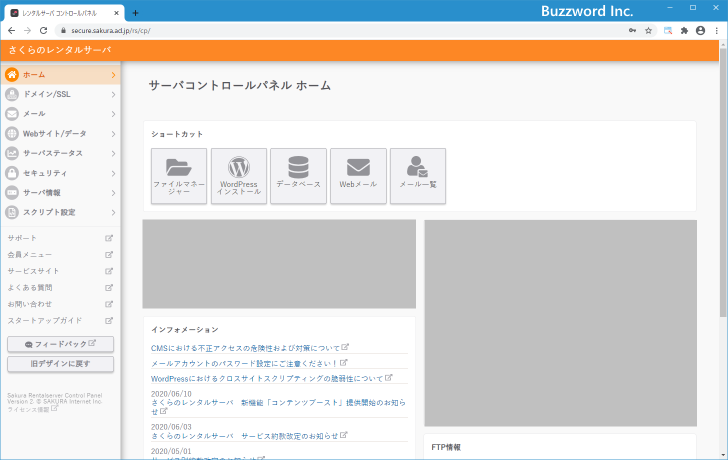
Task: Expand the ホーム menu chevron
Action: click(x=113, y=75)
